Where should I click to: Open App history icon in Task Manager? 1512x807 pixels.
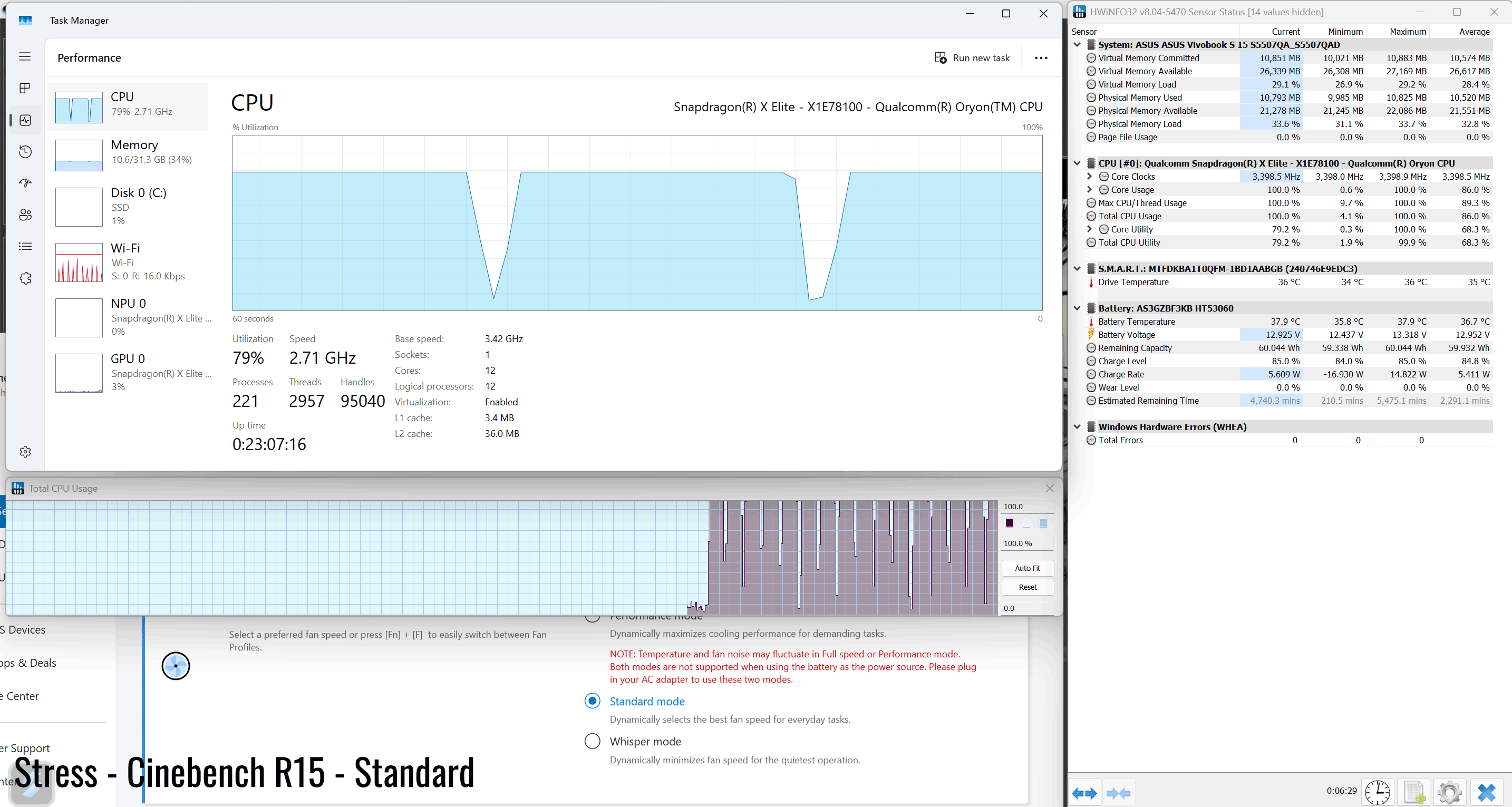[x=25, y=151]
